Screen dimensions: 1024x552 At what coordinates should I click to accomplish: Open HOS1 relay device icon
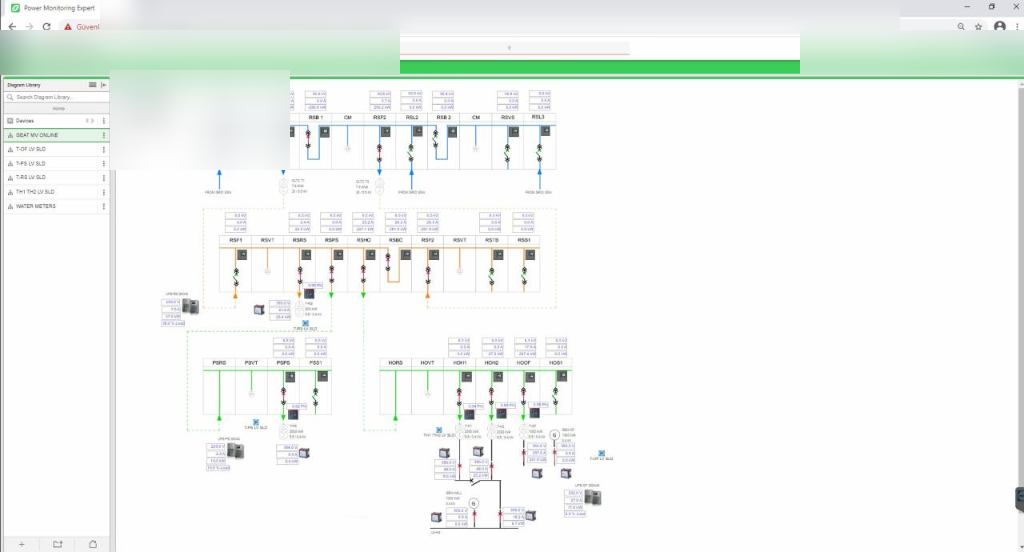(562, 376)
